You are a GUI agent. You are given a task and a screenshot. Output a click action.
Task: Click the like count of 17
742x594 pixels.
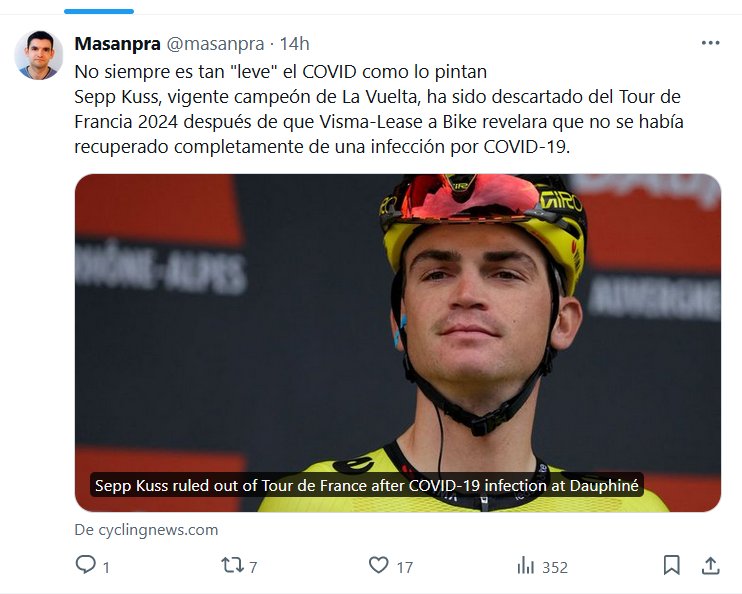(x=404, y=567)
